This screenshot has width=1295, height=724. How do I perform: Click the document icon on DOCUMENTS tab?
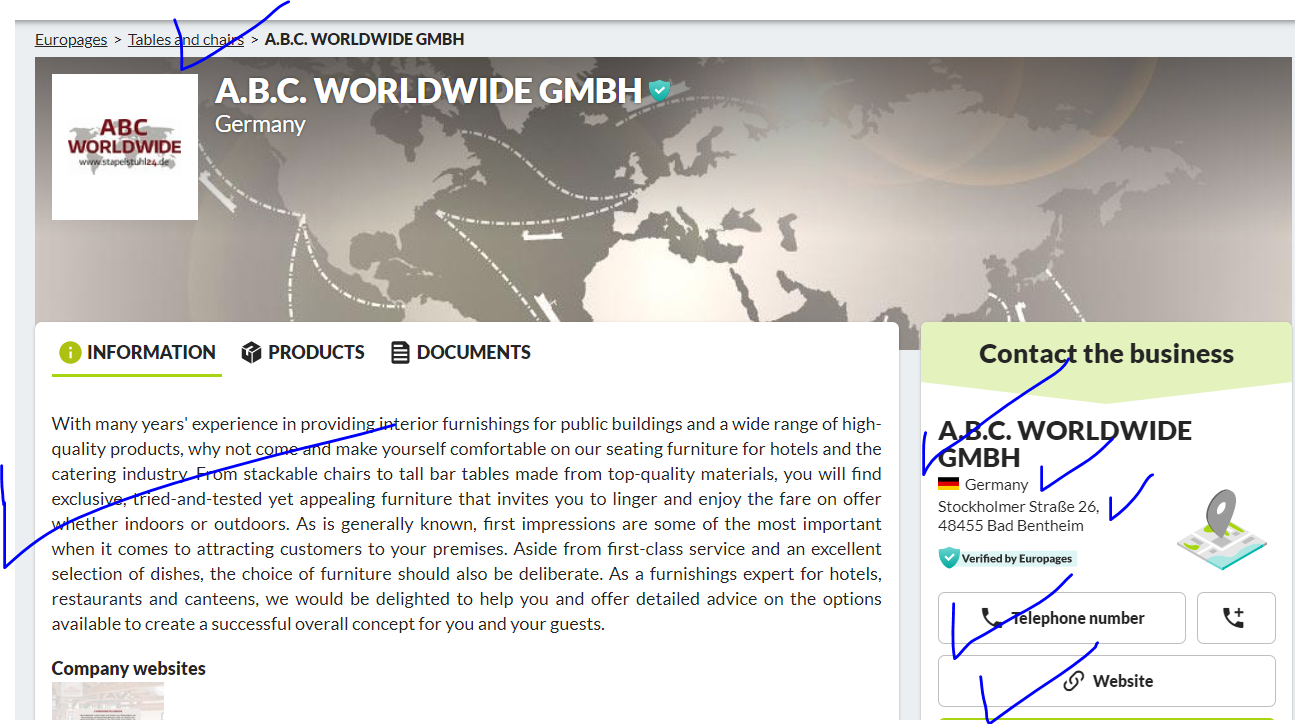pos(400,353)
